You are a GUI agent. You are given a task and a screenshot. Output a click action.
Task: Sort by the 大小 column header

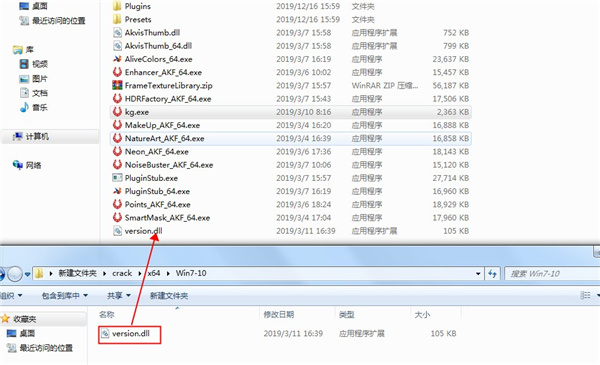(422, 314)
